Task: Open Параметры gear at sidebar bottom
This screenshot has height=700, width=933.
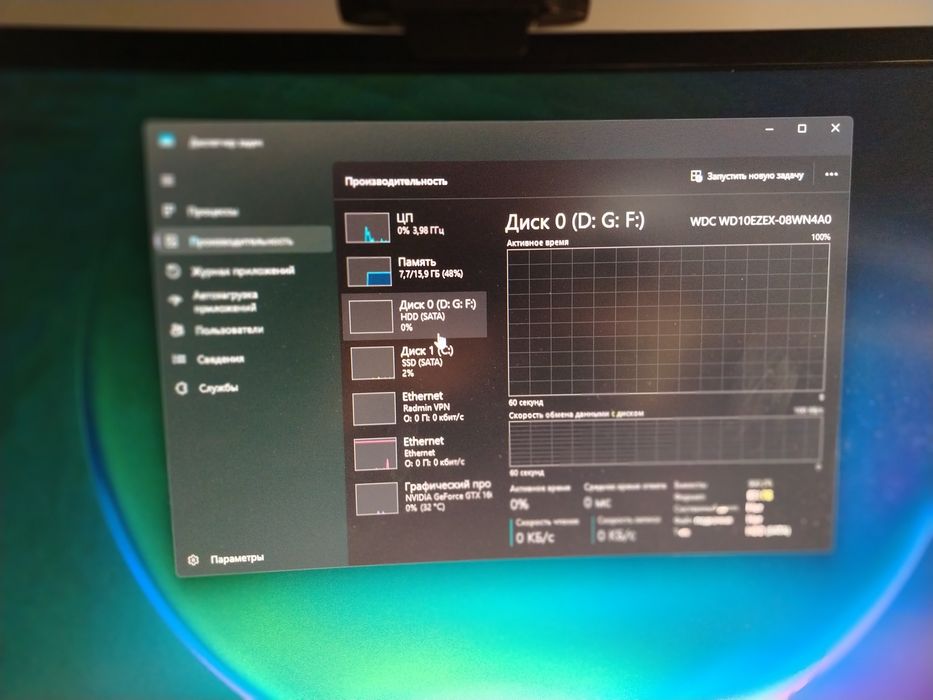Action: pos(226,559)
